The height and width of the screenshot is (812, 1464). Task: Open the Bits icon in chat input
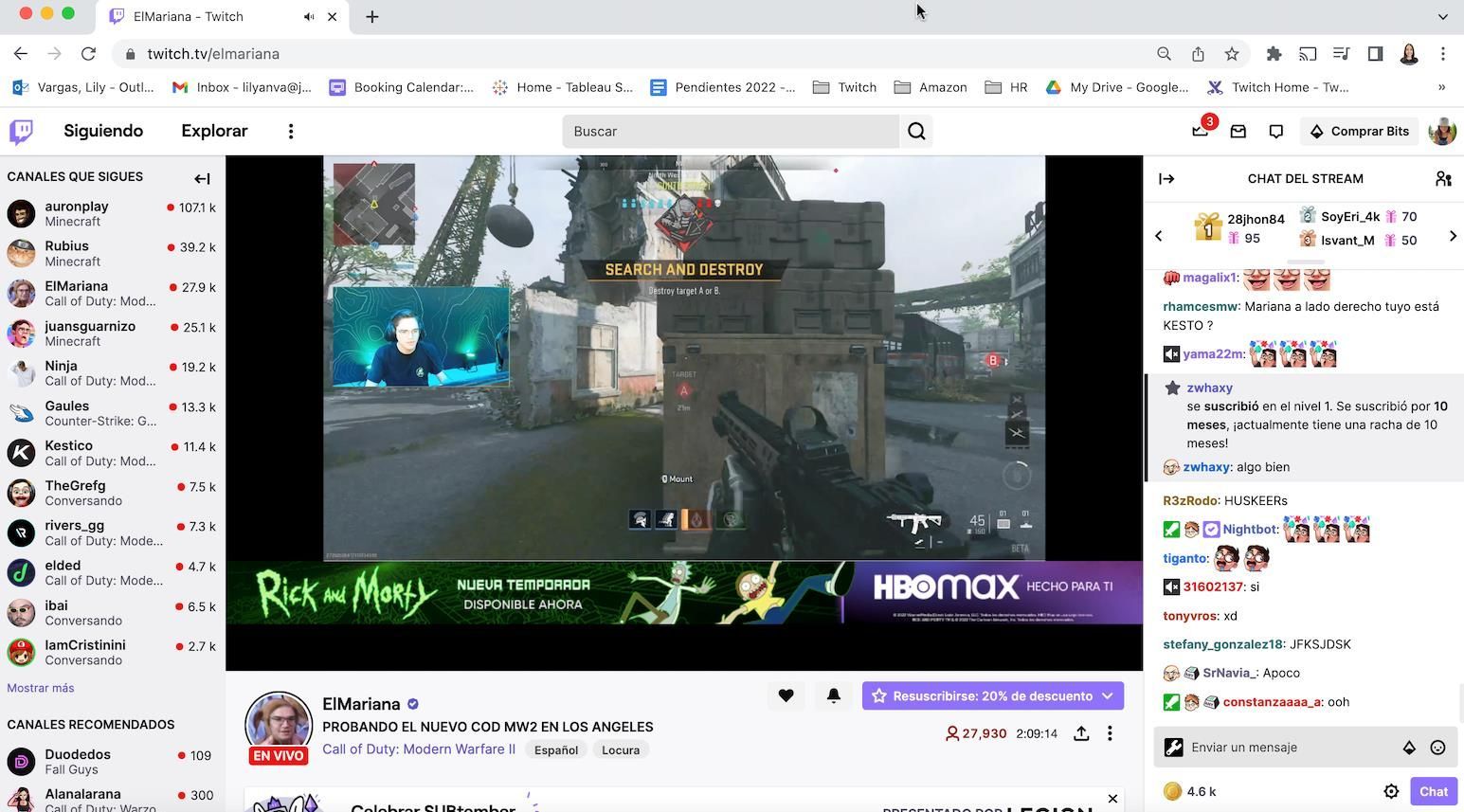pos(1409,748)
